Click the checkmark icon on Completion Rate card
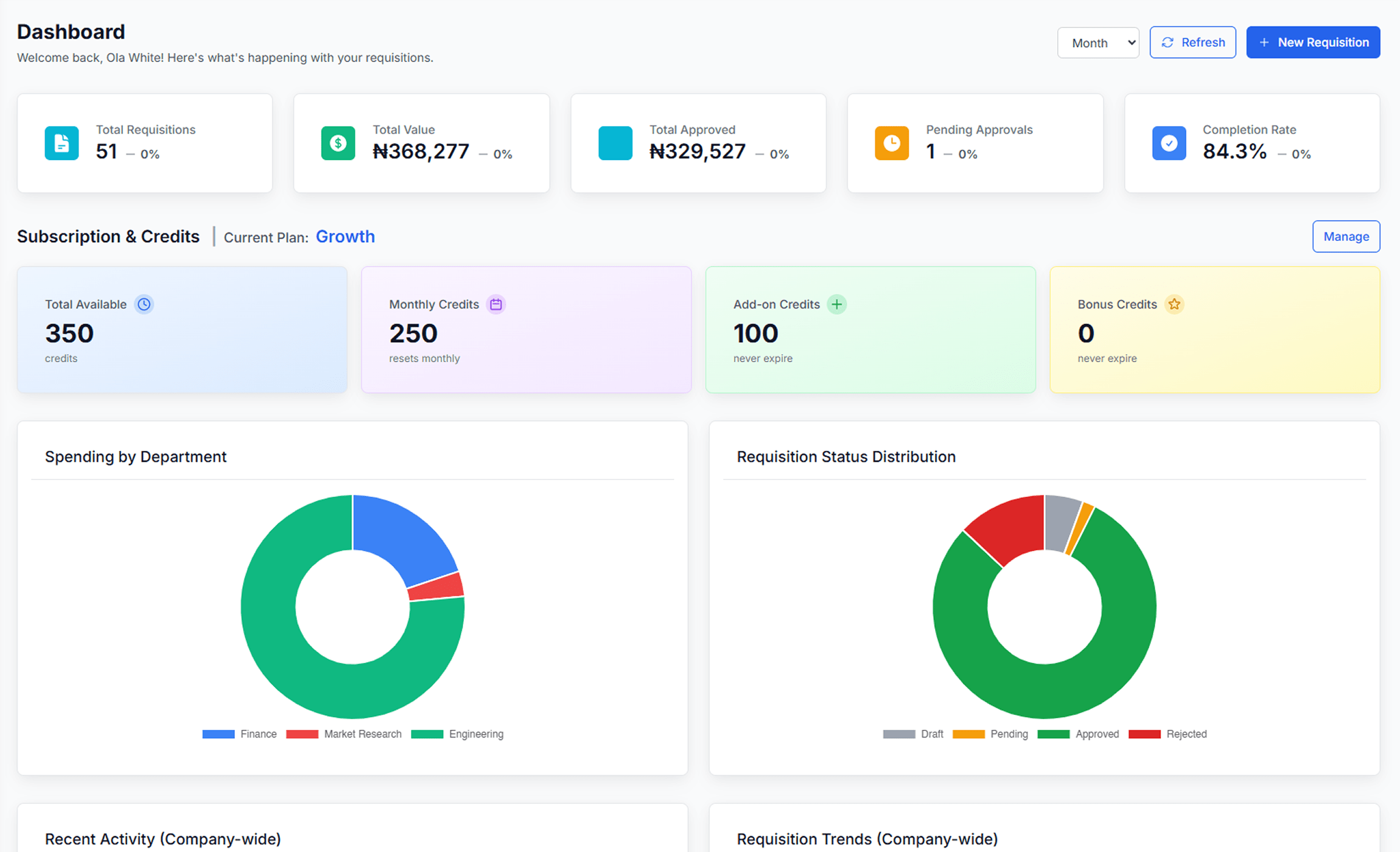Viewport: 1400px width, 852px height. point(1169,143)
